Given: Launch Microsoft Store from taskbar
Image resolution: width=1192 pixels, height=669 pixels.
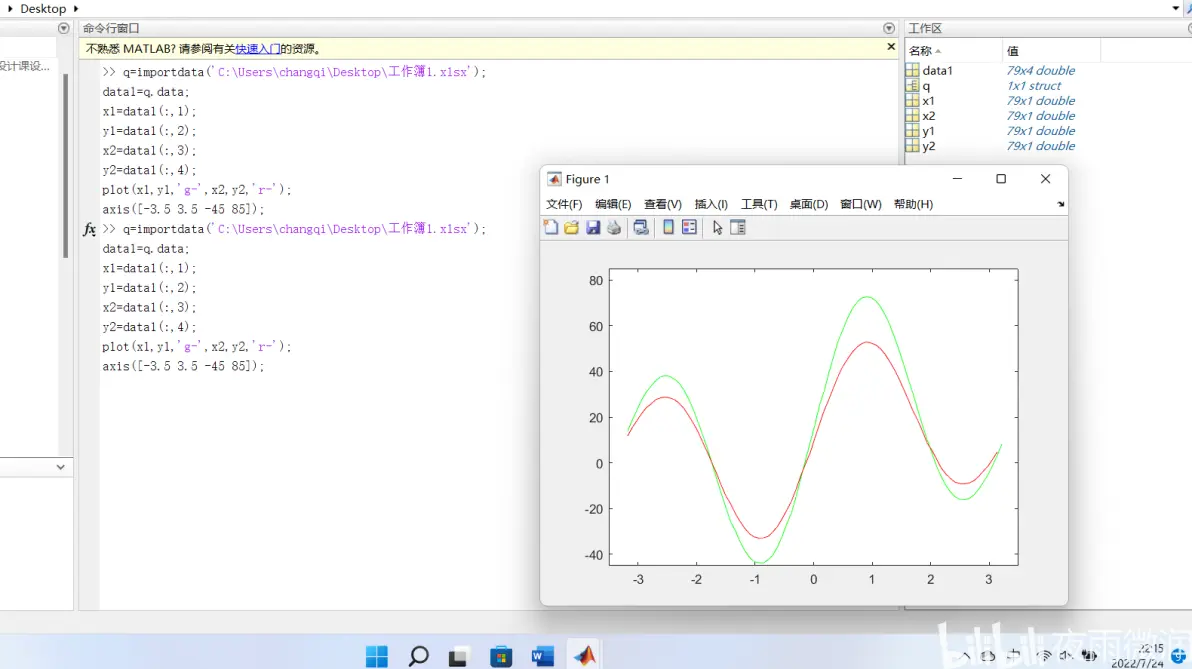Looking at the screenshot, I should (501, 656).
